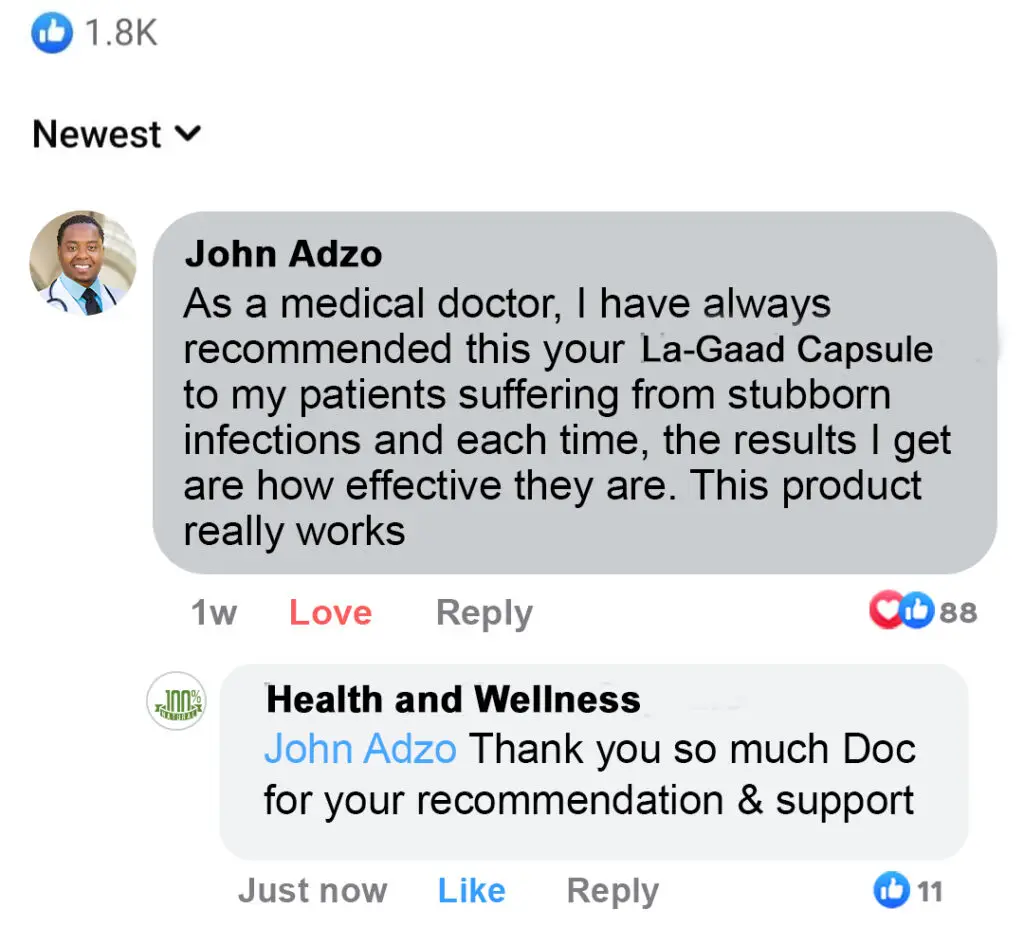Click the Just now timestamp
The height and width of the screenshot is (927, 1024).
[312, 890]
